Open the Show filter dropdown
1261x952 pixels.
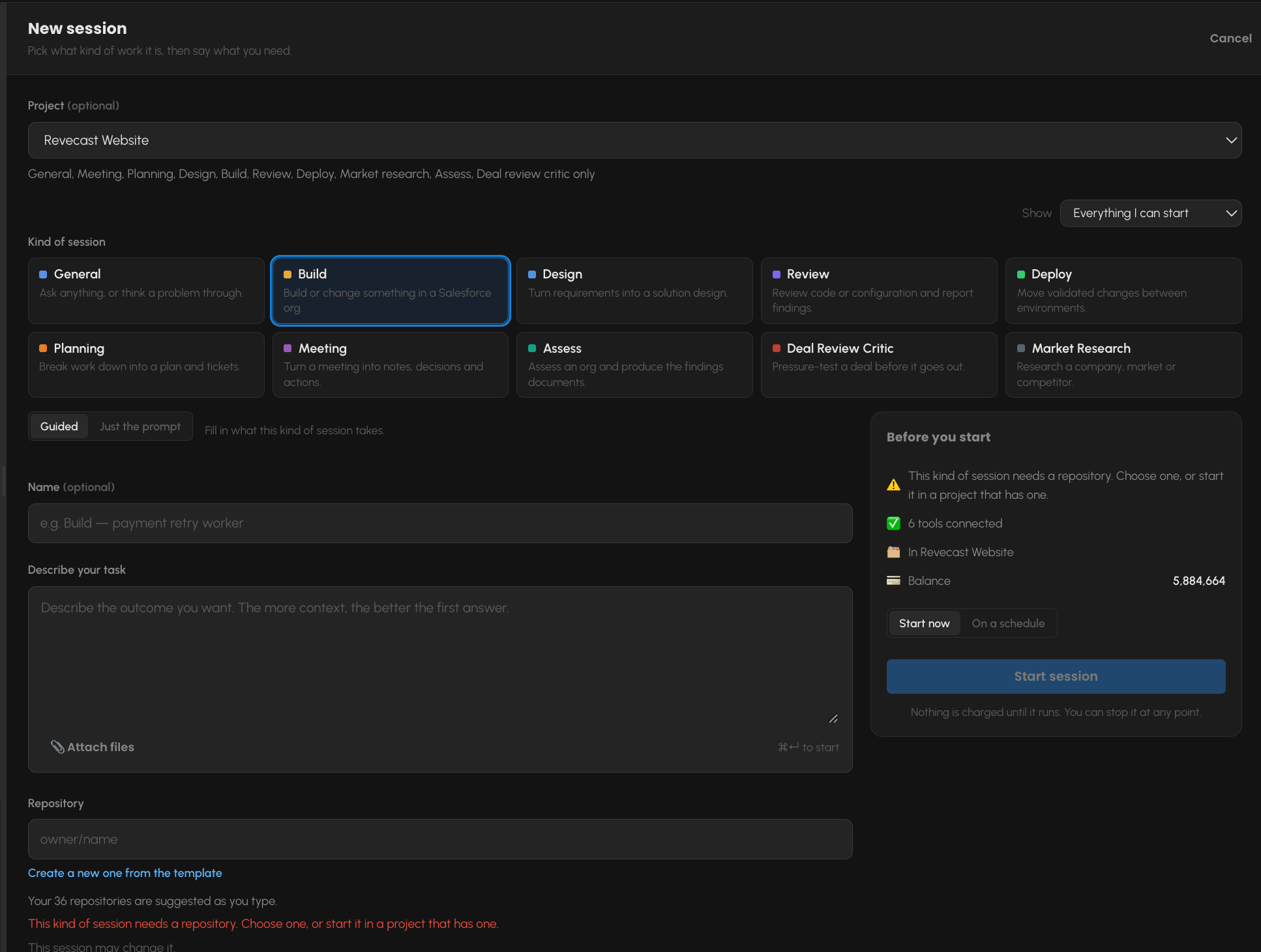1151,213
